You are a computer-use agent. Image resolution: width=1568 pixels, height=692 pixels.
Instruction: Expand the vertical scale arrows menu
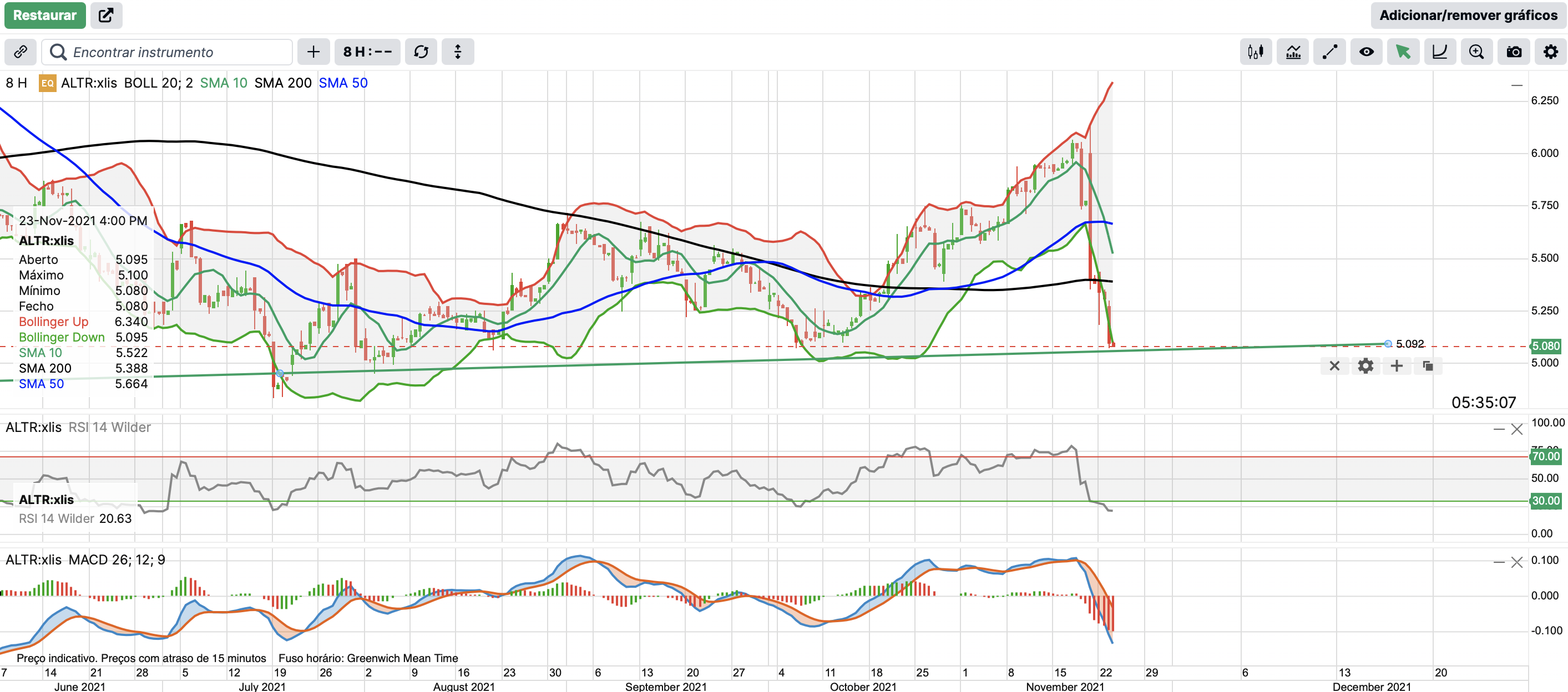458,52
